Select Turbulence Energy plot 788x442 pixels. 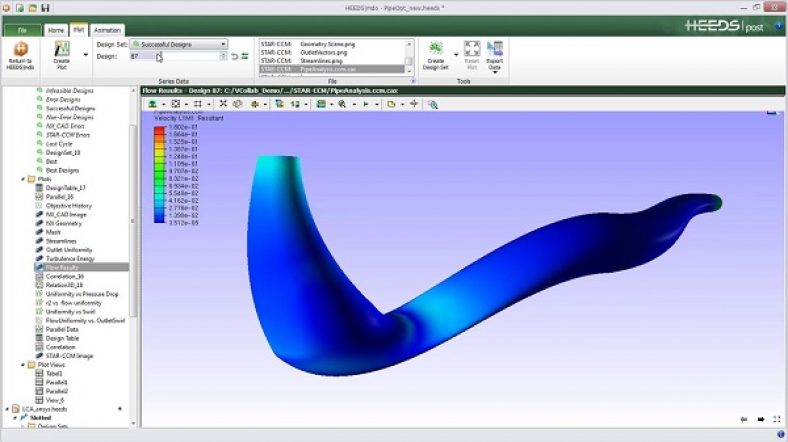70,259
